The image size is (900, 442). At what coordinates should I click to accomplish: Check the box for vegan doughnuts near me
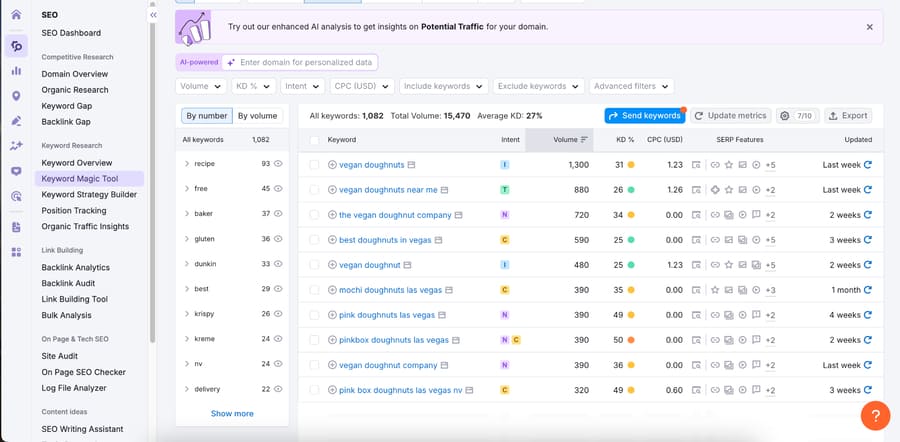point(314,190)
